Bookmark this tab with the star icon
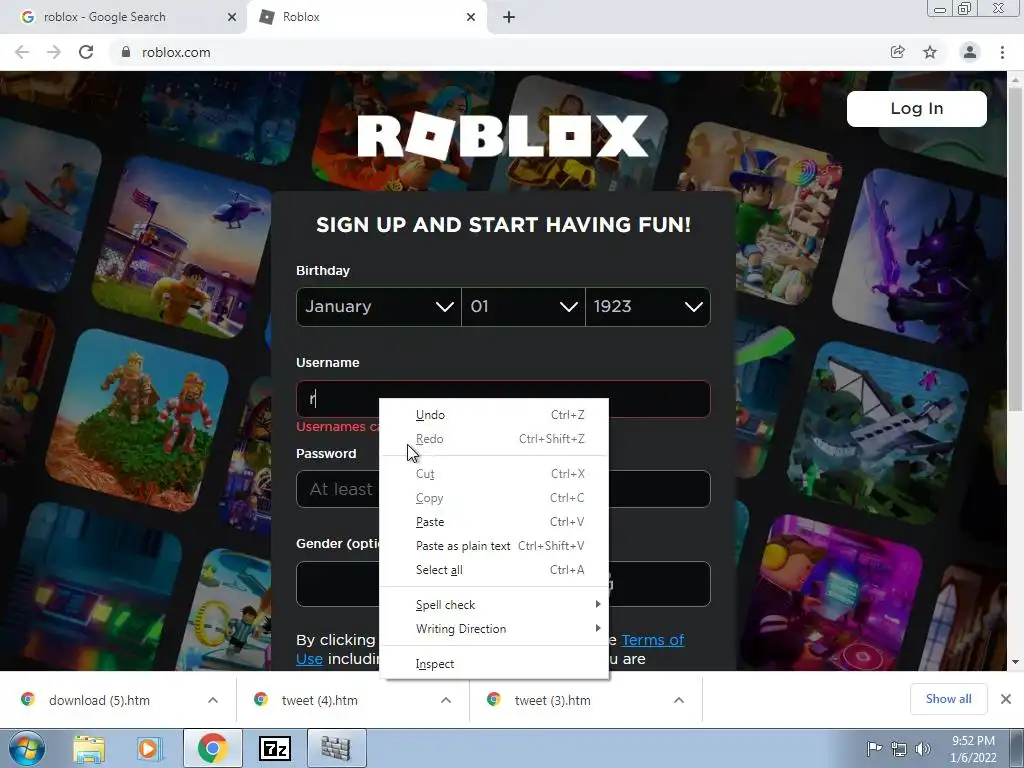Viewport: 1024px width, 768px height. point(930,52)
